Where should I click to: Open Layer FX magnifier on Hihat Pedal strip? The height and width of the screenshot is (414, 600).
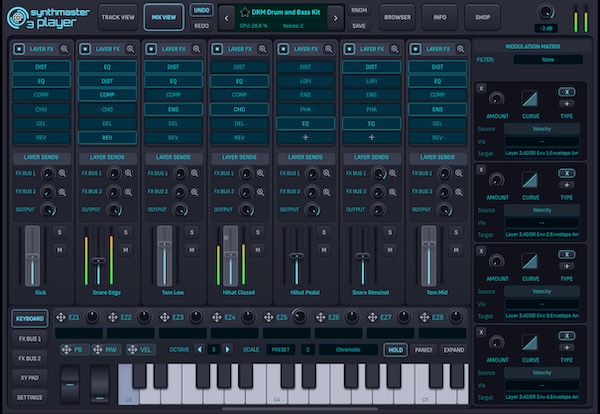click(x=329, y=49)
